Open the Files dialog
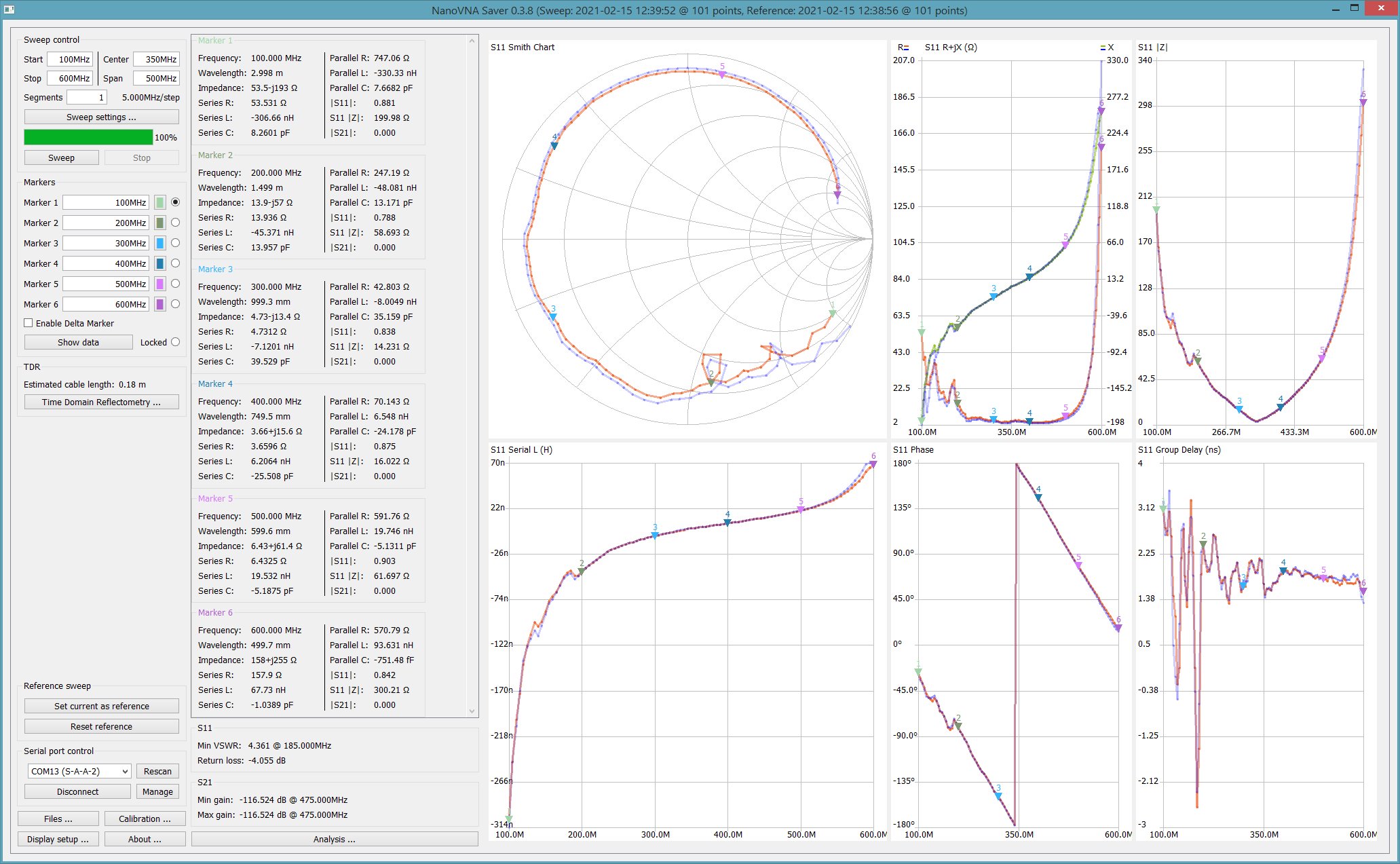 58,819
